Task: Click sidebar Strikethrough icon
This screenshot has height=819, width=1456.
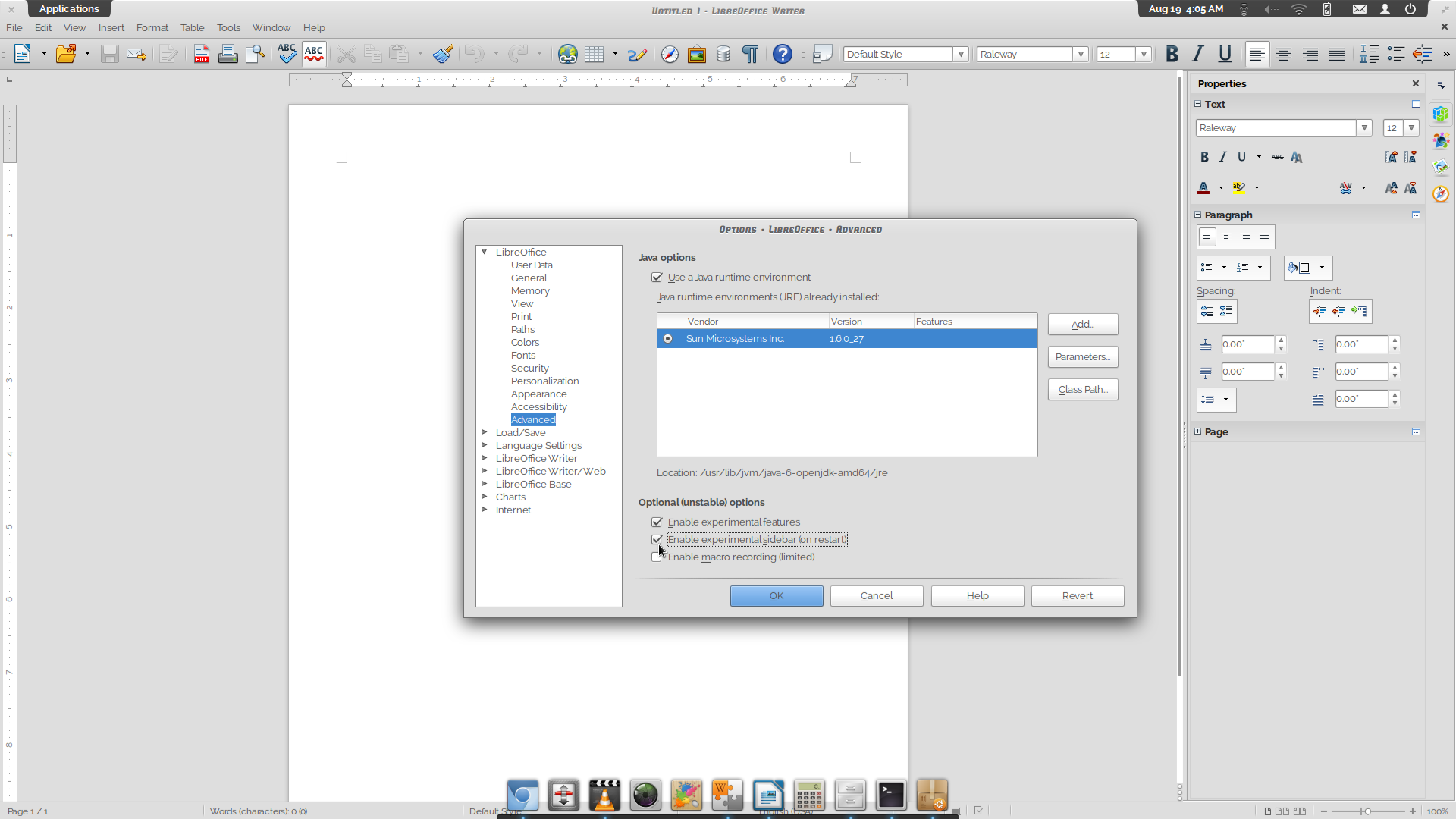Action: [1278, 157]
